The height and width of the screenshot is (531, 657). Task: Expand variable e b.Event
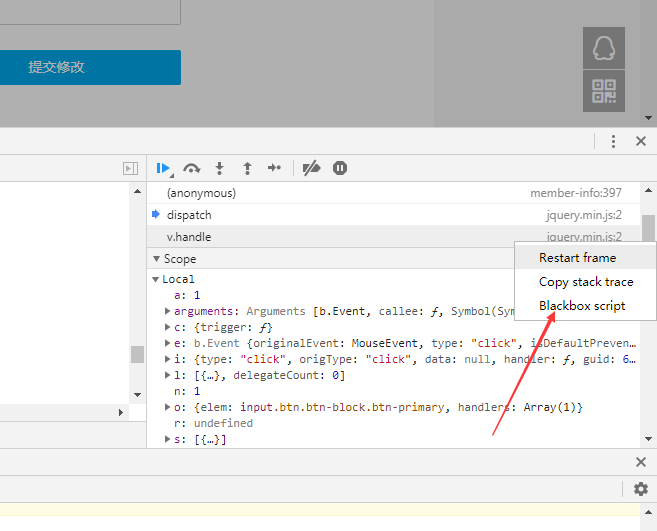[x=167, y=343]
